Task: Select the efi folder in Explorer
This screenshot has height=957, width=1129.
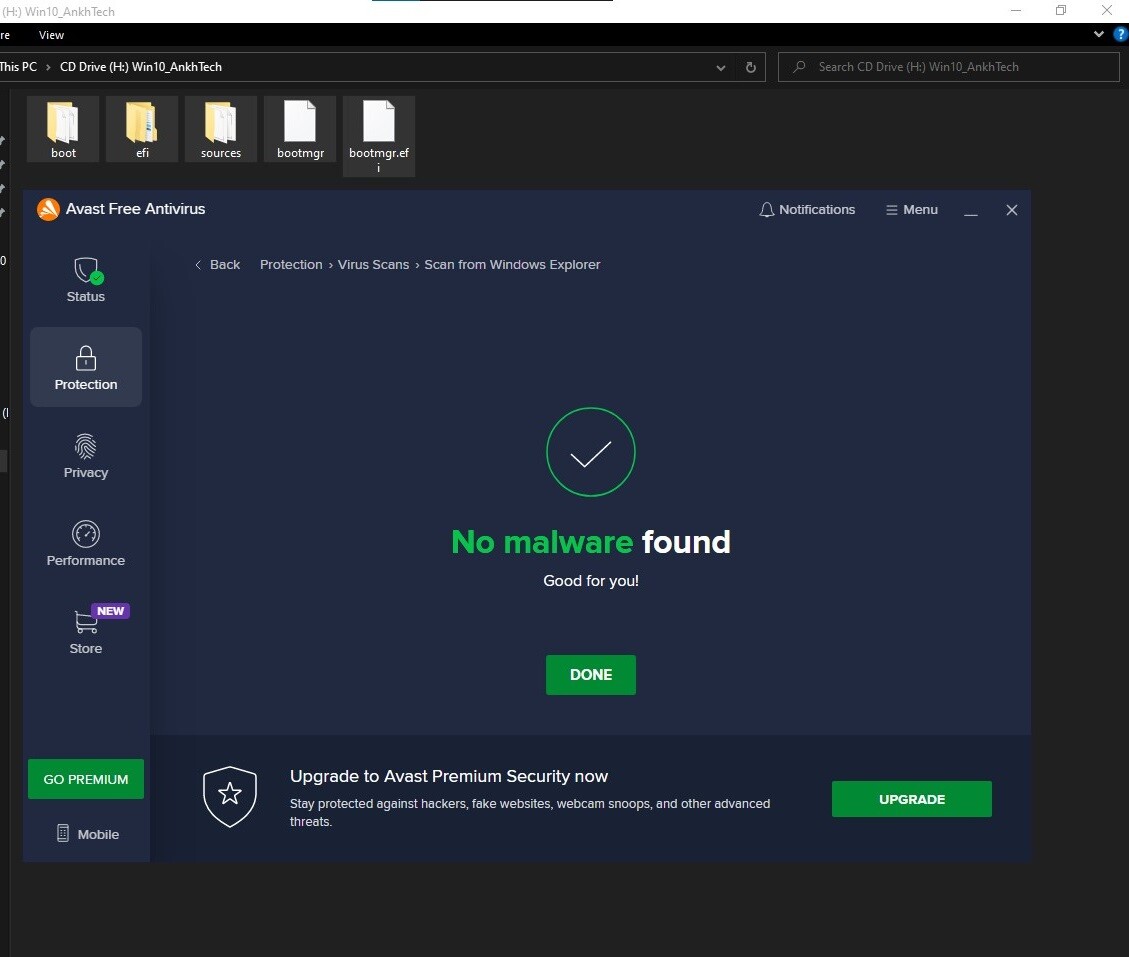Action: [x=142, y=130]
